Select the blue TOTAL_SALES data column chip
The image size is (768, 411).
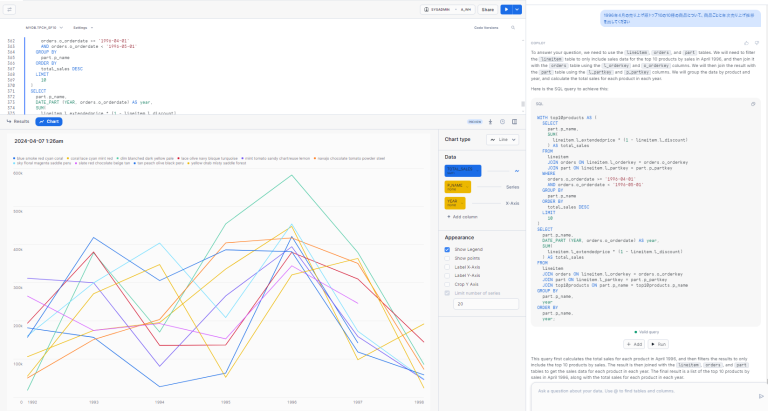pyautogui.click(x=462, y=171)
